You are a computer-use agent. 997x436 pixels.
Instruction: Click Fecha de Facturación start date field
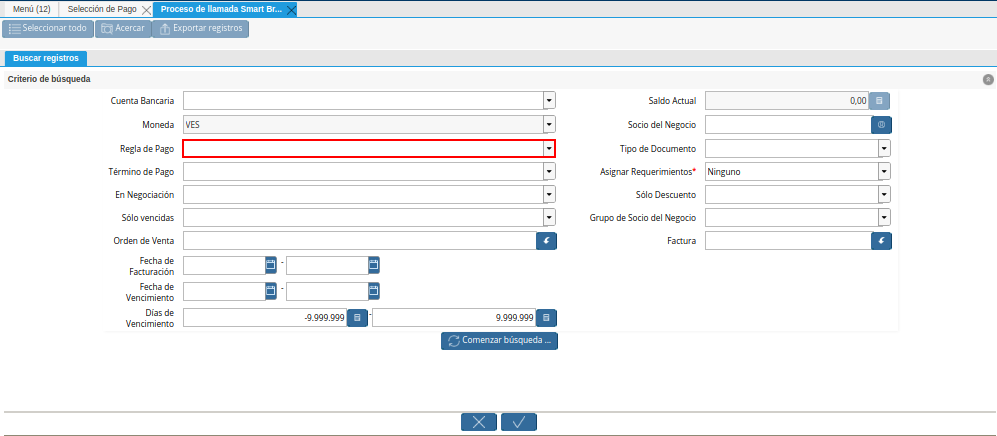224,265
